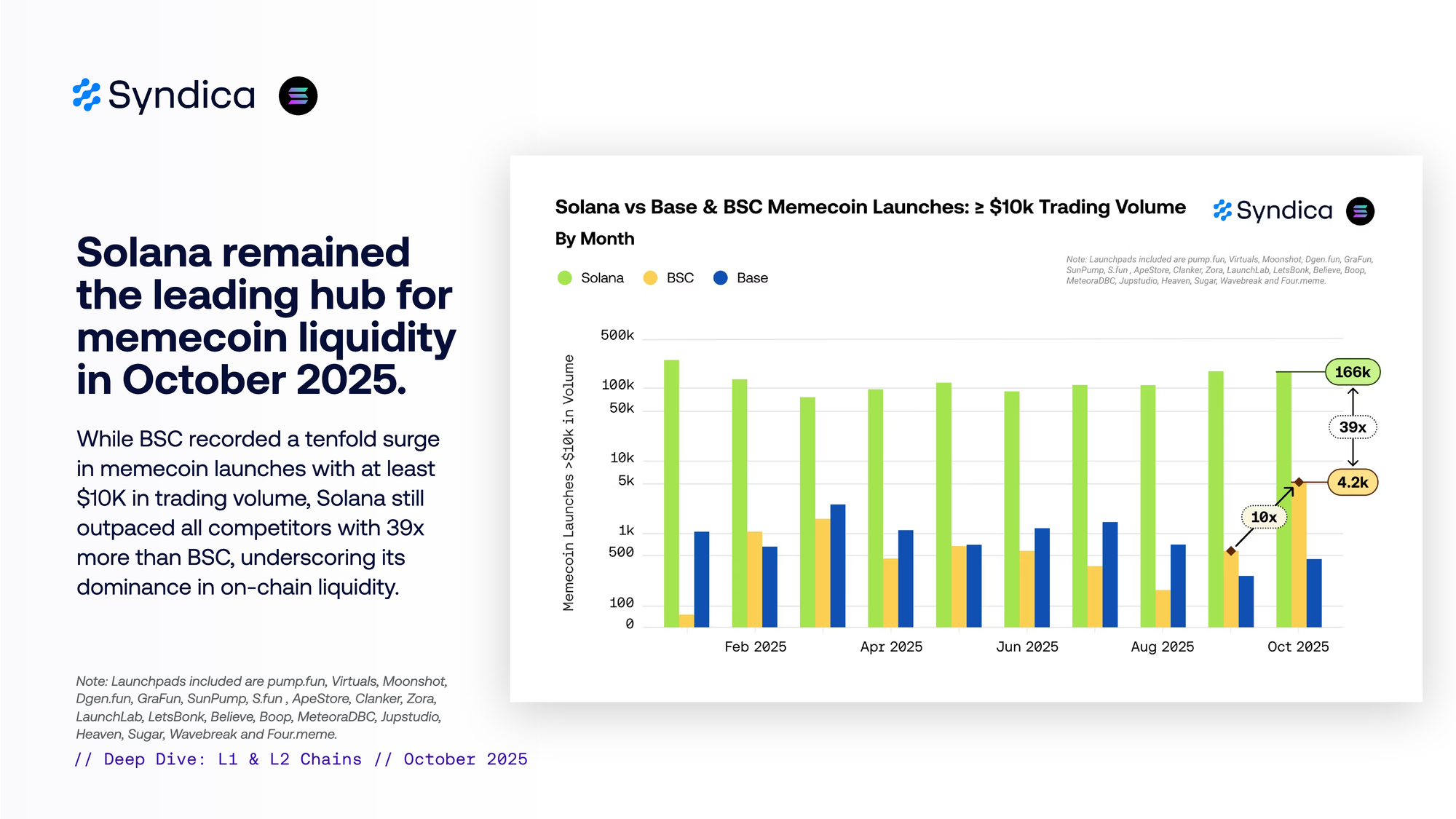Click the brown diamond marker atop Oct BSC bar
Viewport: 1456px width, 819px height.
pyautogui.click(x=1298, y=482)
